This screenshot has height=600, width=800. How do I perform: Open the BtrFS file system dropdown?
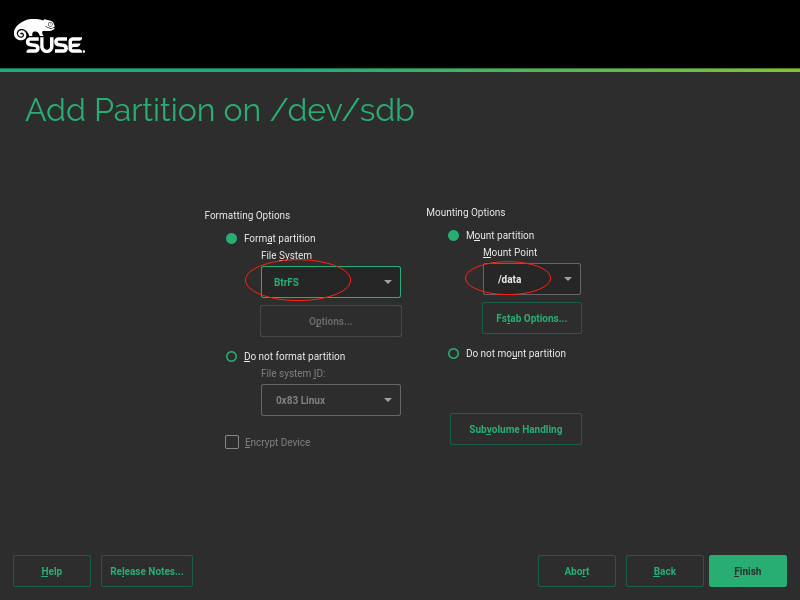click(x=331, y=282)
